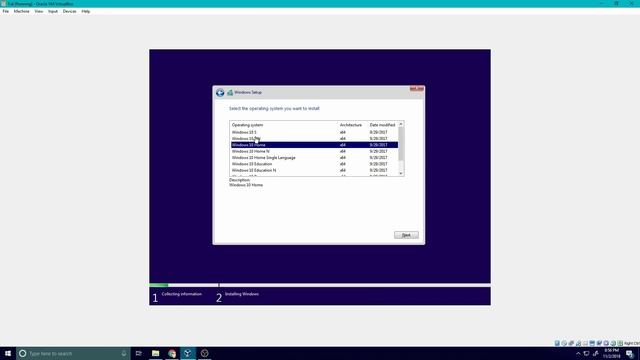The width and height of the screenshot is (640, 360).
Task: Click the VirtualBox optical drive status icon
Action: pos(564,343)
